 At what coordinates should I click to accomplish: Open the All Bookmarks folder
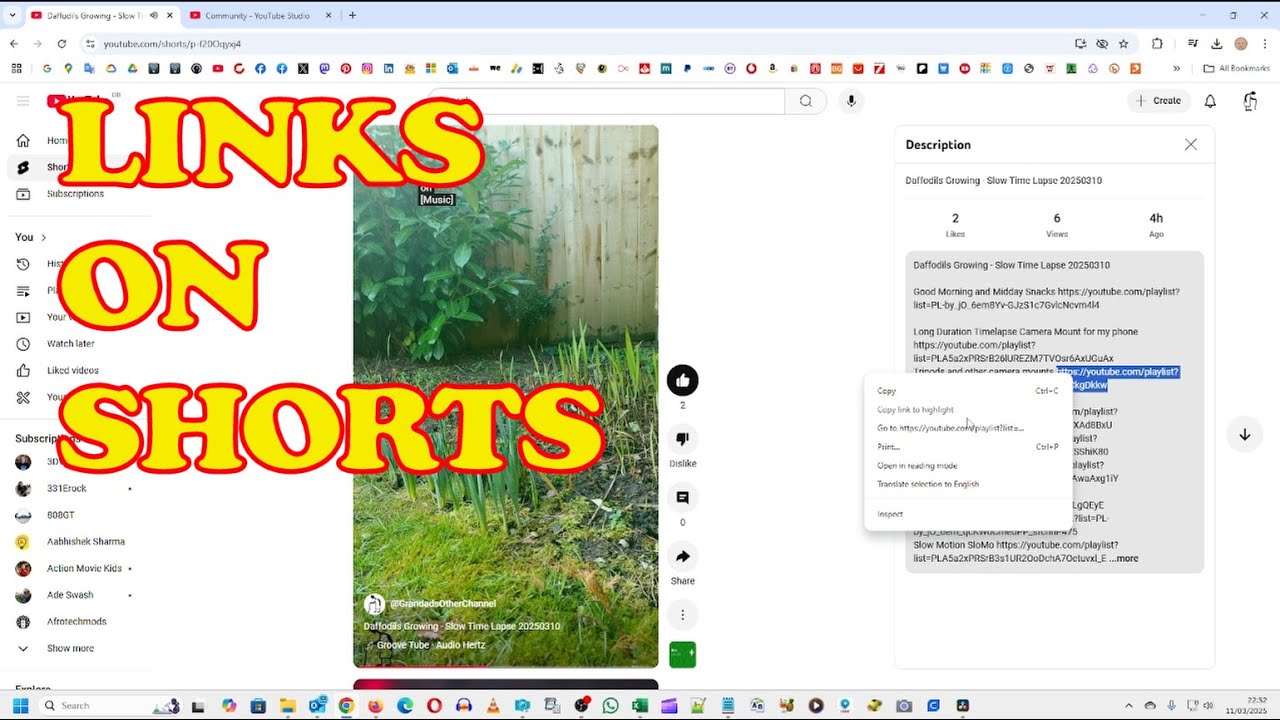coord(1236,68)
